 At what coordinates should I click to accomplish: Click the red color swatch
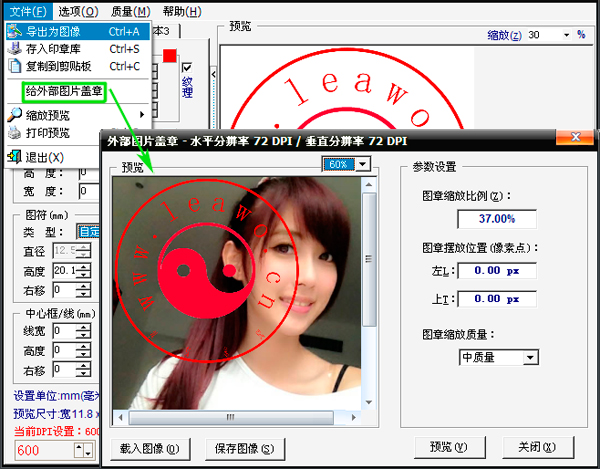tap(170, 55)
